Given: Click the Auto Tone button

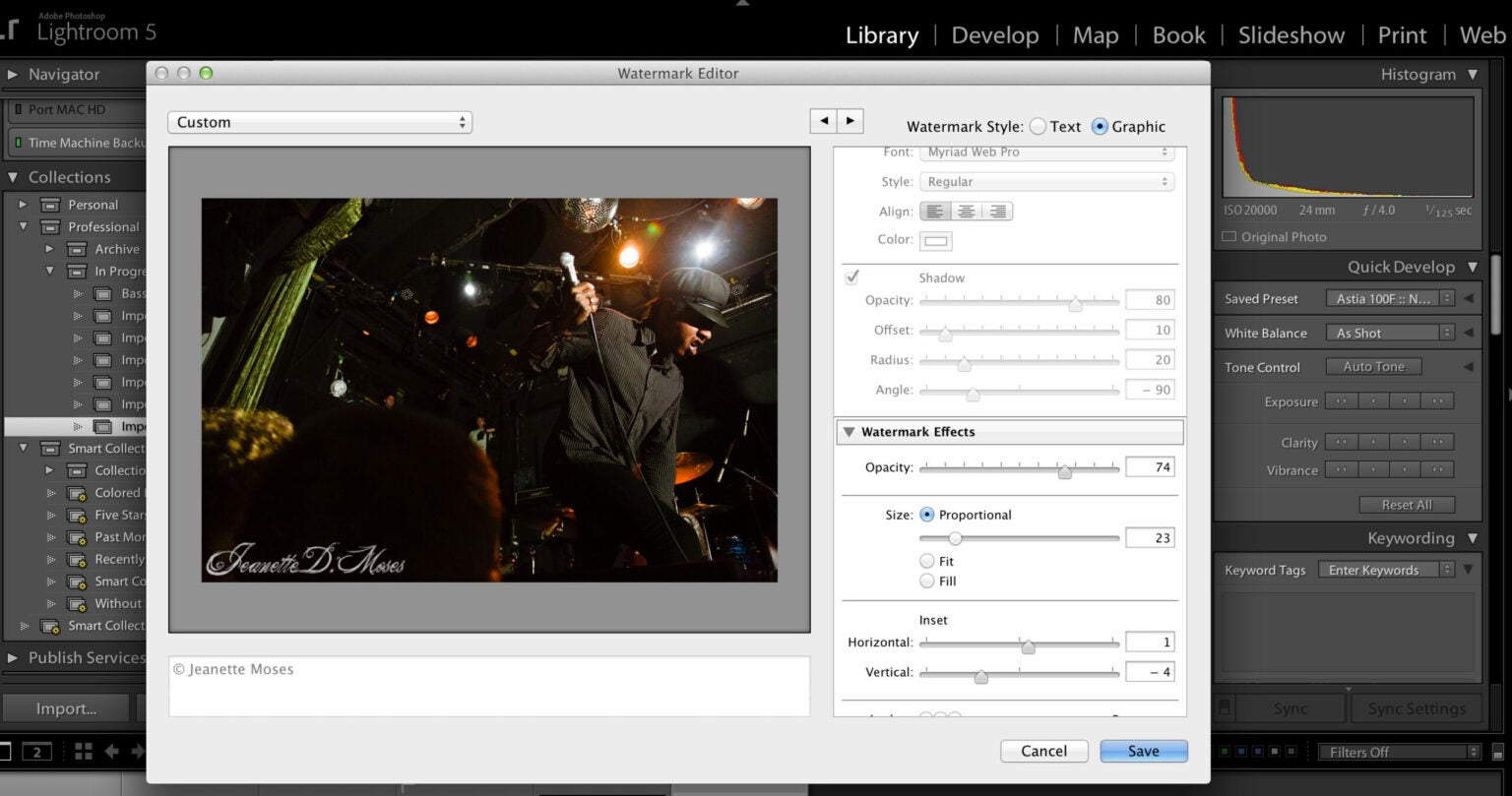Looking at the screenshot, I should click(1373, 366).
